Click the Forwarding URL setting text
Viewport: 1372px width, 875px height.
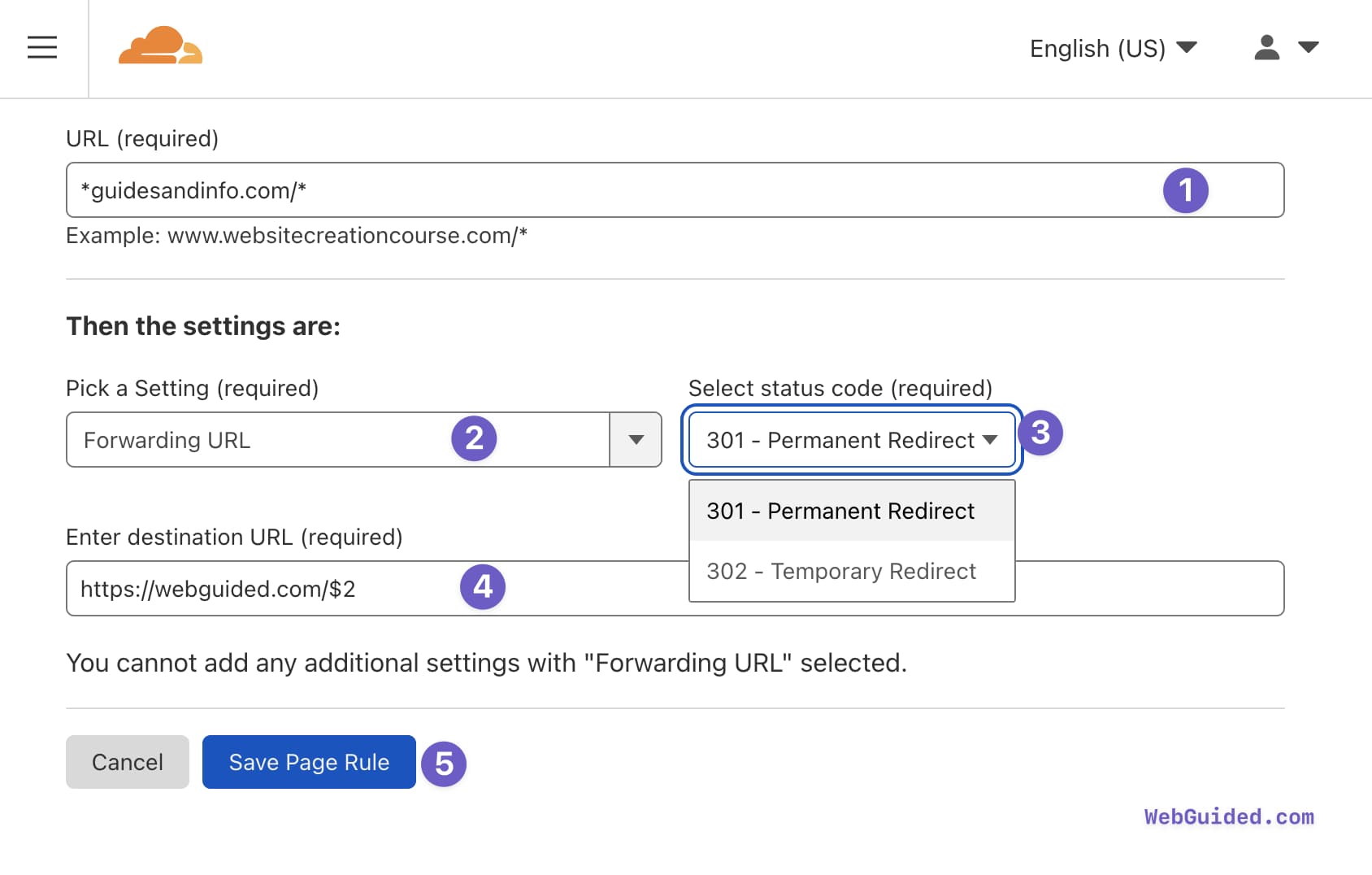click(x=166, y=440)
